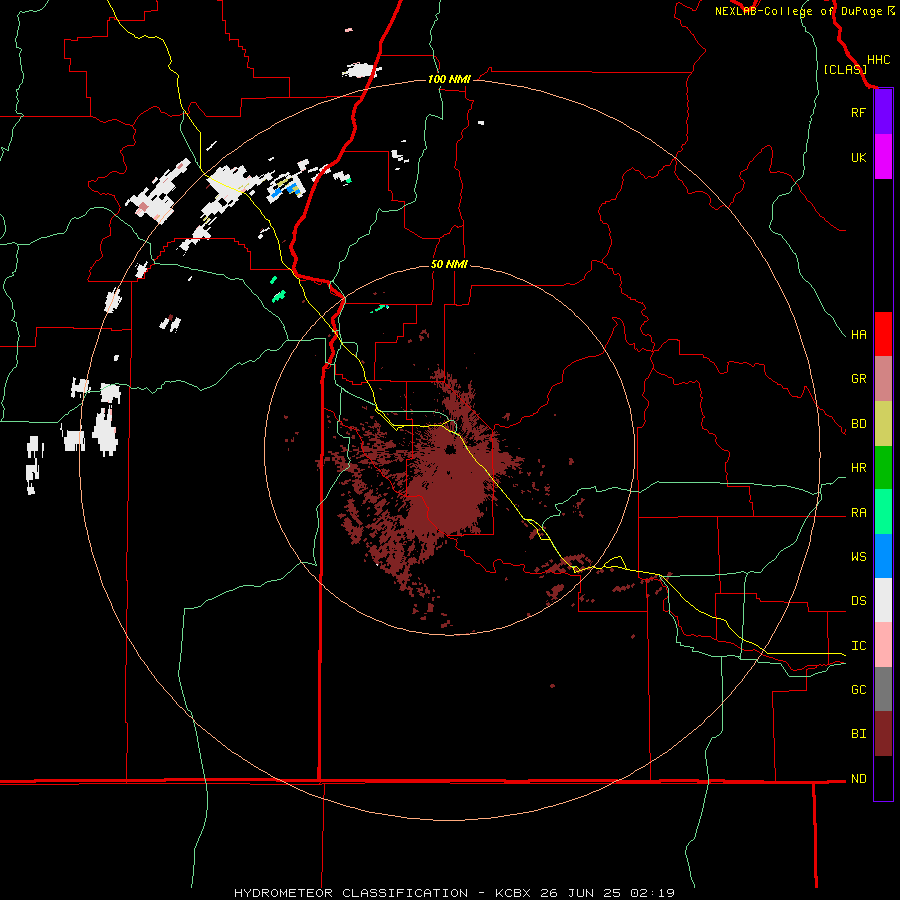Pick the dusty pink GR legend swatch
Image resolution: width=900 pixels, height=900 pixels.
883,379
